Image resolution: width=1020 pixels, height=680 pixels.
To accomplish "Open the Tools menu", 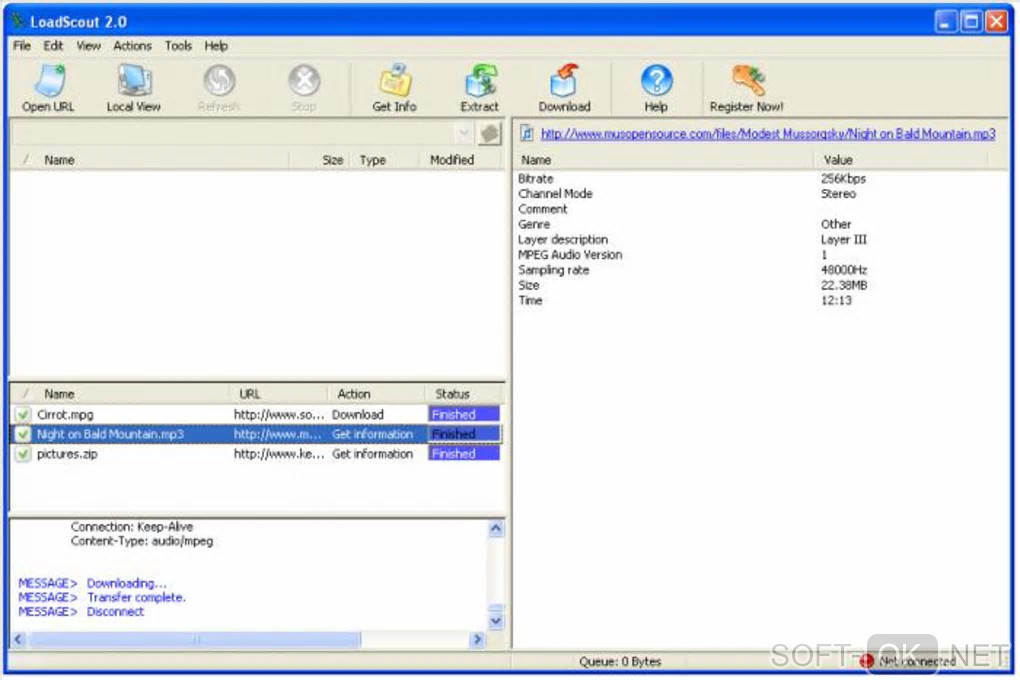I will pos(178,46).
